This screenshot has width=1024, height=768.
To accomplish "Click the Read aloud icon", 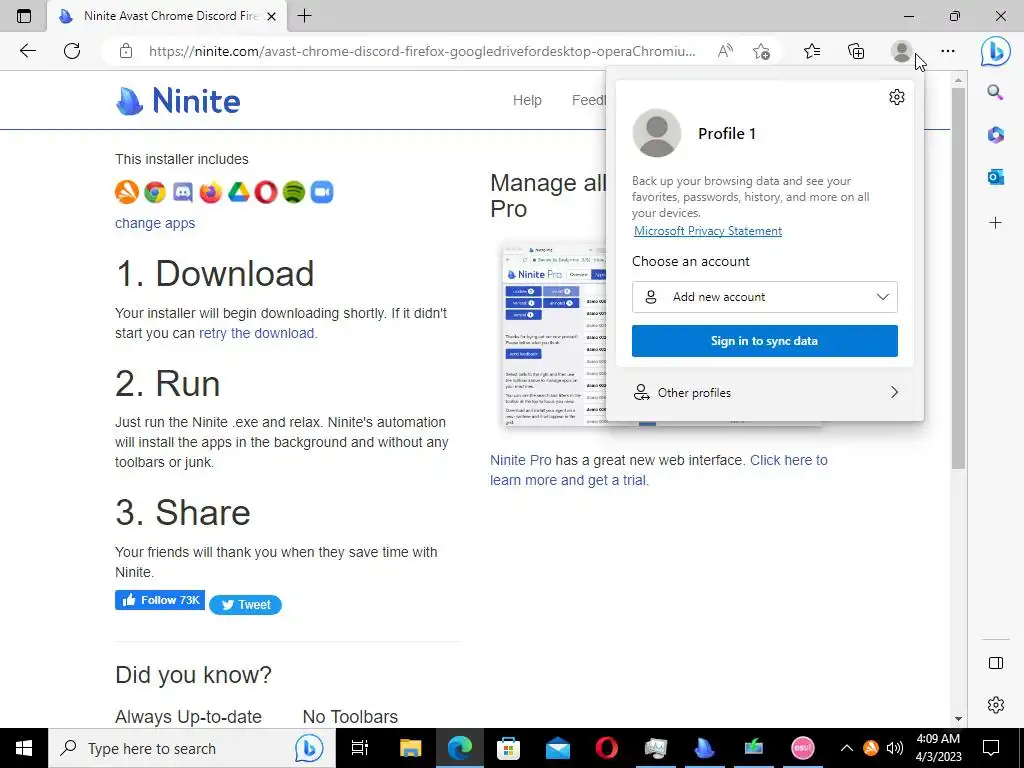I will coord(725,51).
